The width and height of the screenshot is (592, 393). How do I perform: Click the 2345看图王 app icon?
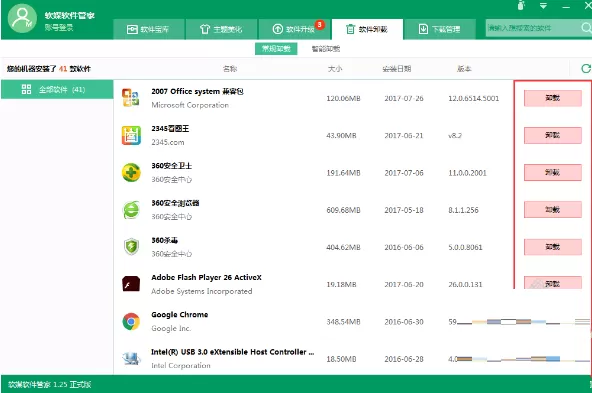click(x=131, y=135)
